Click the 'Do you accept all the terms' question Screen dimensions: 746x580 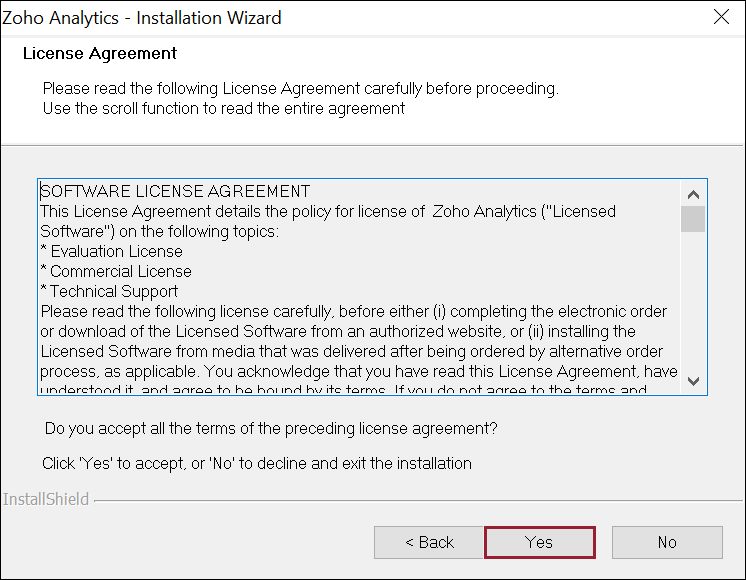tap(271, 428)
